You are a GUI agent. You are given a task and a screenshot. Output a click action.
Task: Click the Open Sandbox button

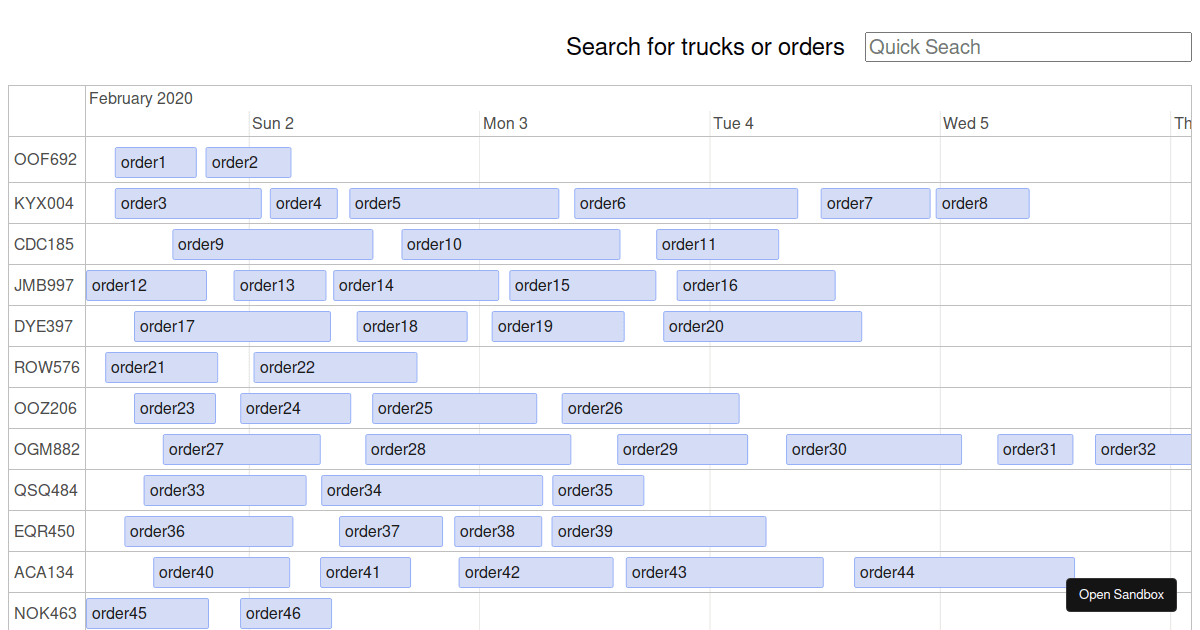pos(1121,595)
